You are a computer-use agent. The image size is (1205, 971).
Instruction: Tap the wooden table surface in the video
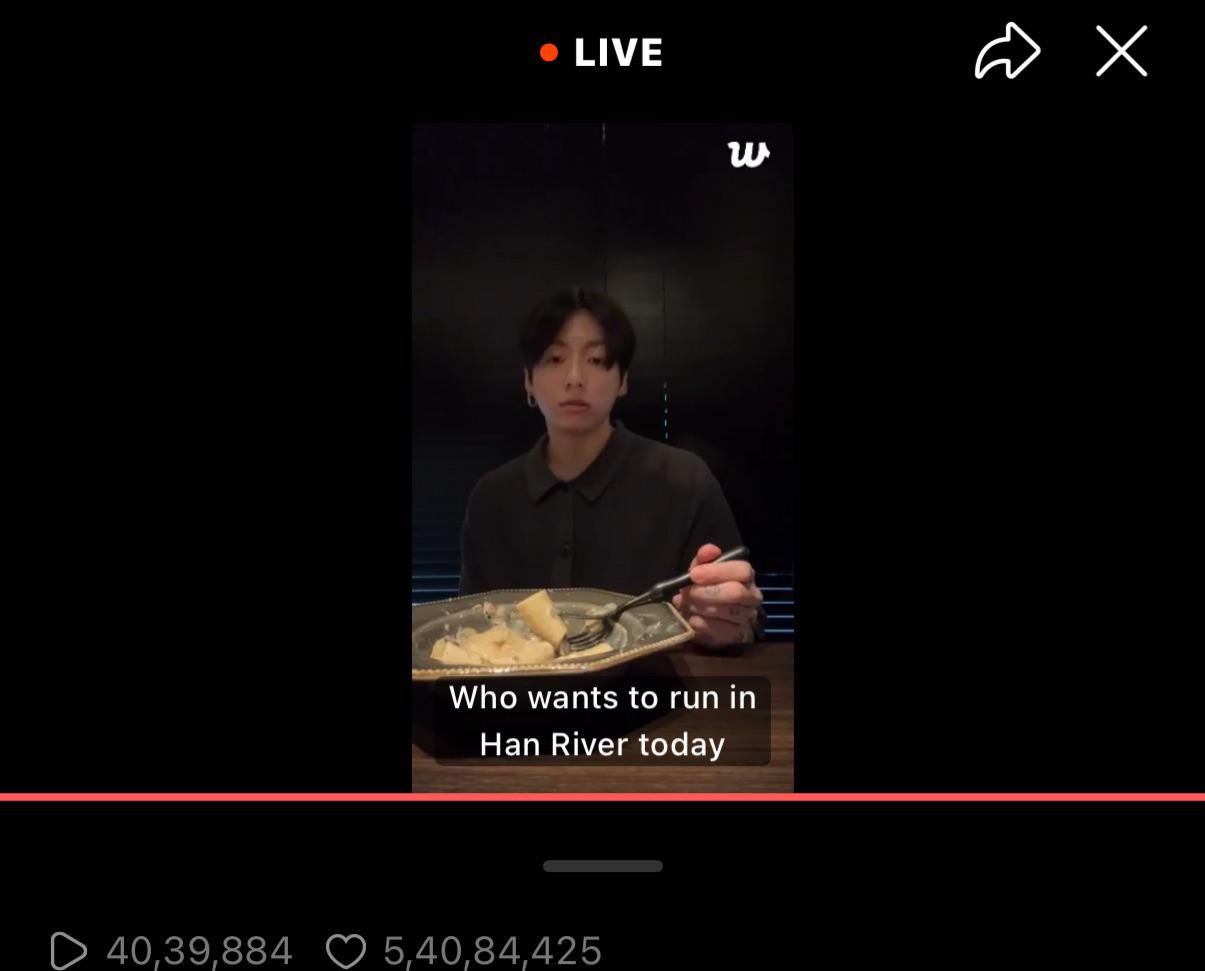740,700
